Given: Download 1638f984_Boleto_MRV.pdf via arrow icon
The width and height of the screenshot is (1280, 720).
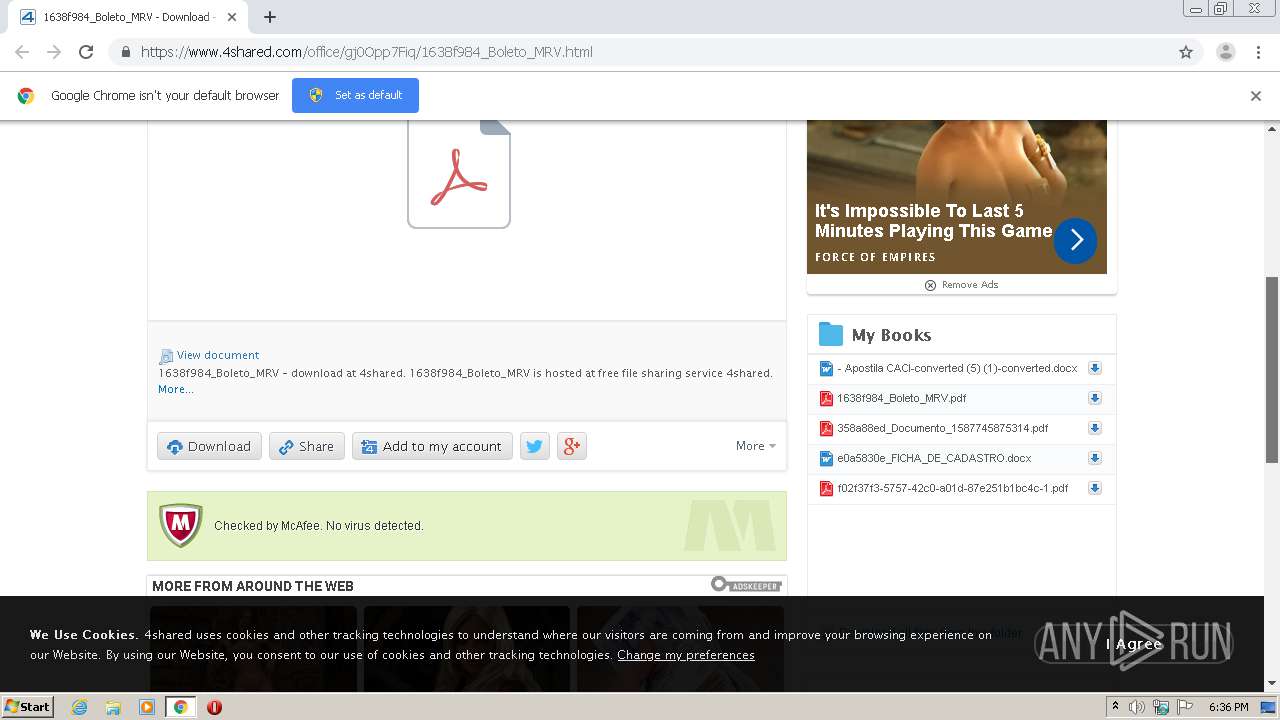Looking at the screenshot, I should click(1095, 398).
